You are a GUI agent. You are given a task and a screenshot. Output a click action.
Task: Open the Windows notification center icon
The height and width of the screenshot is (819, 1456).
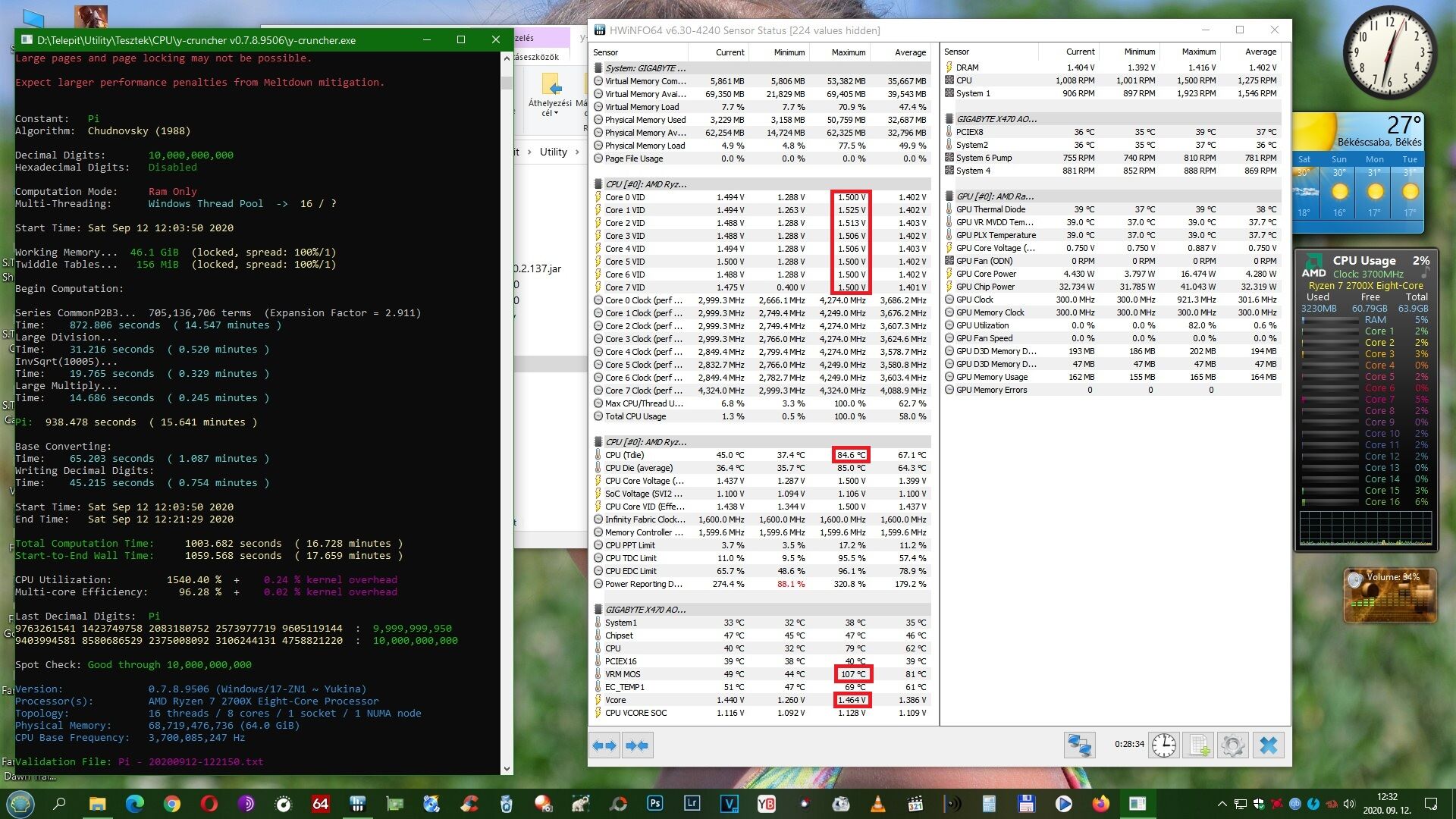coord(1431,804)
